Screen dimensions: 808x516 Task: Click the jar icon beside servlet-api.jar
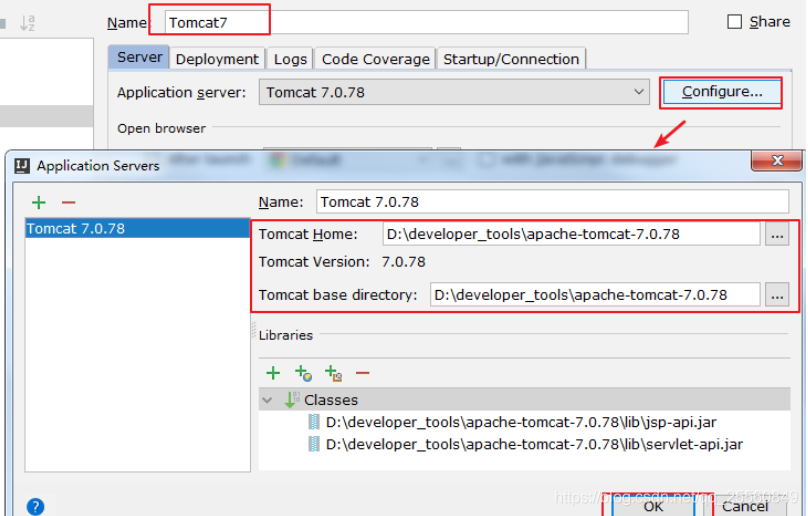314,444
